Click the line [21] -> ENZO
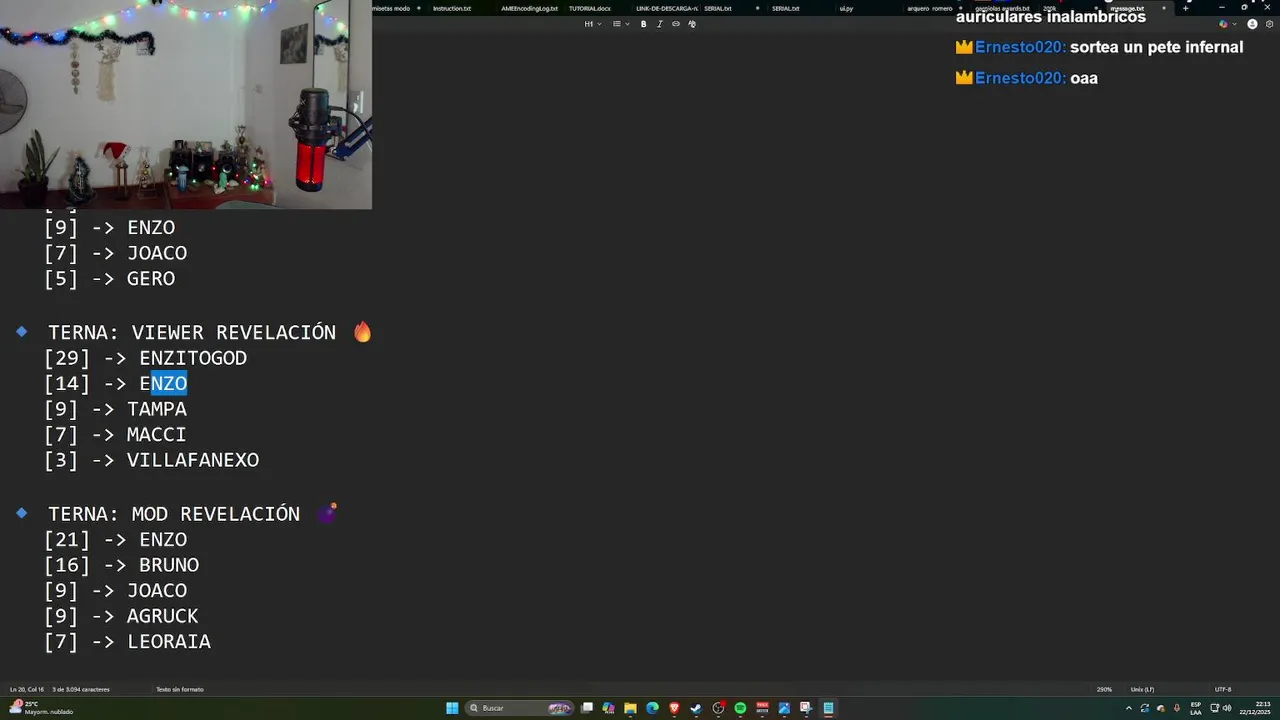 [115, 539]
